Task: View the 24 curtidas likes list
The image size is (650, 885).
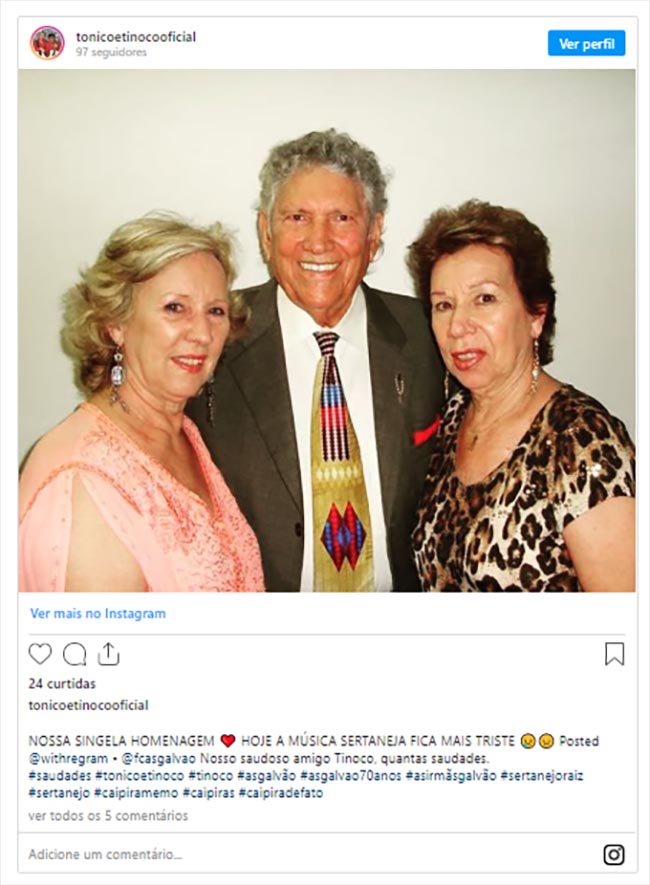Action: (62, 684)
